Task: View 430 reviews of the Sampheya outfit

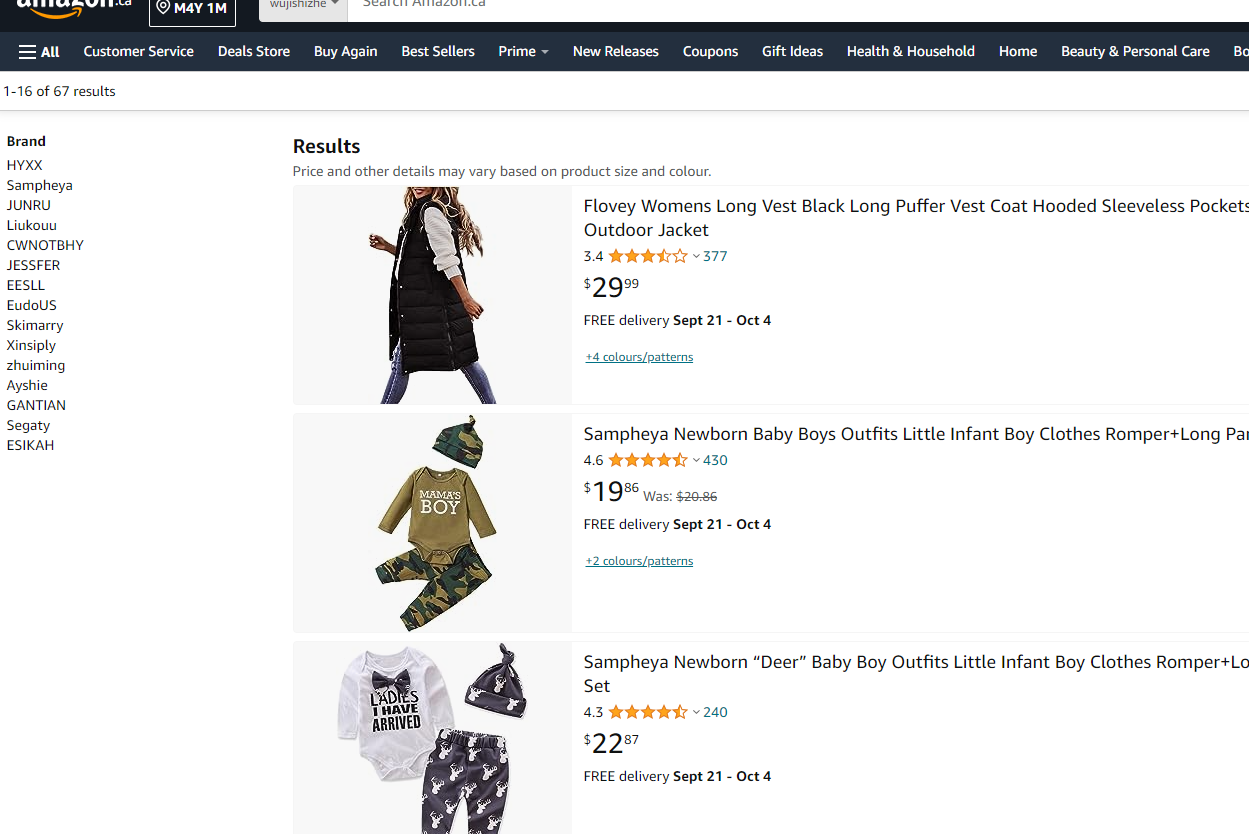Action: point(715,460)
